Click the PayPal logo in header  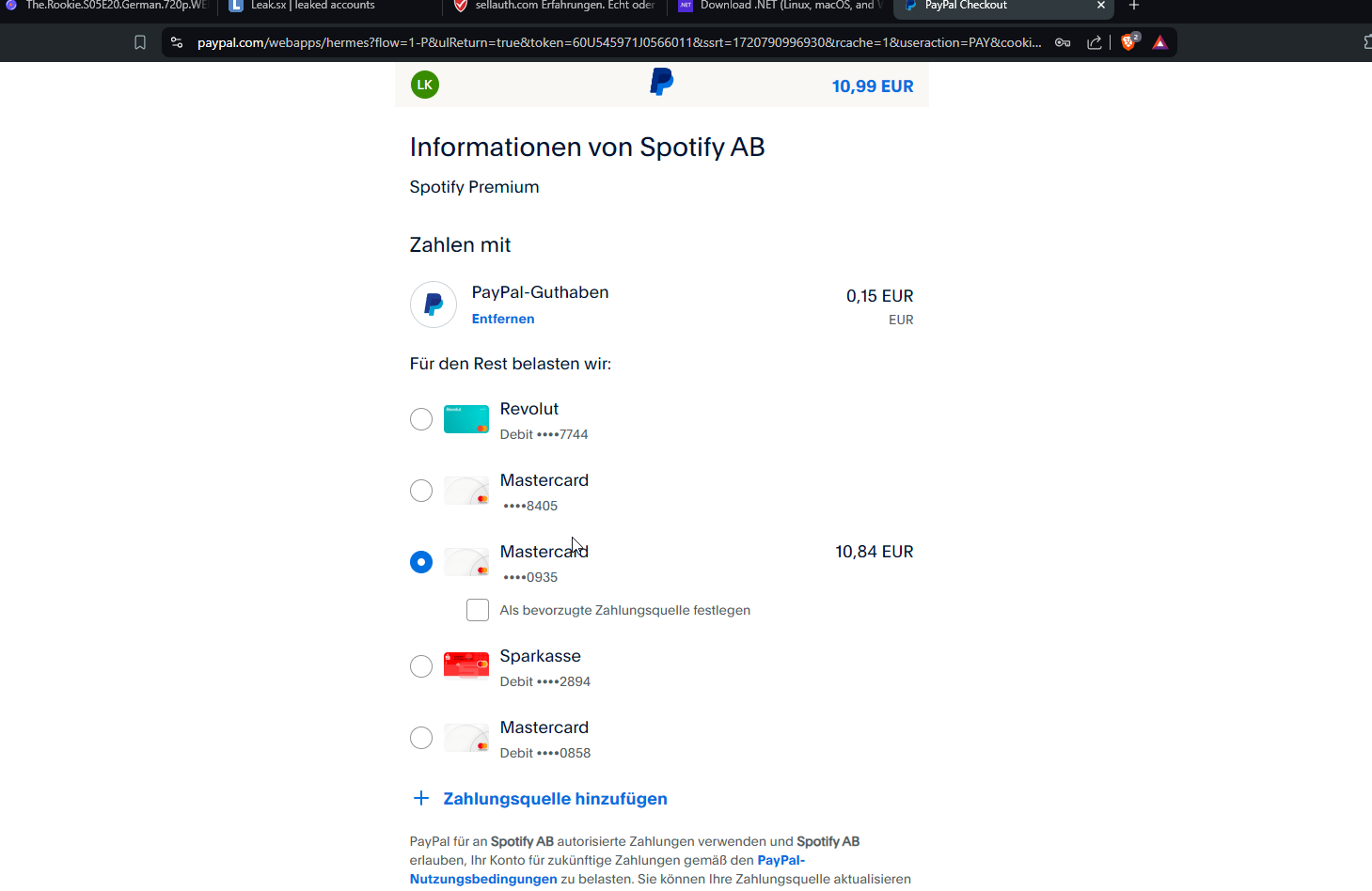pos(662,83)
